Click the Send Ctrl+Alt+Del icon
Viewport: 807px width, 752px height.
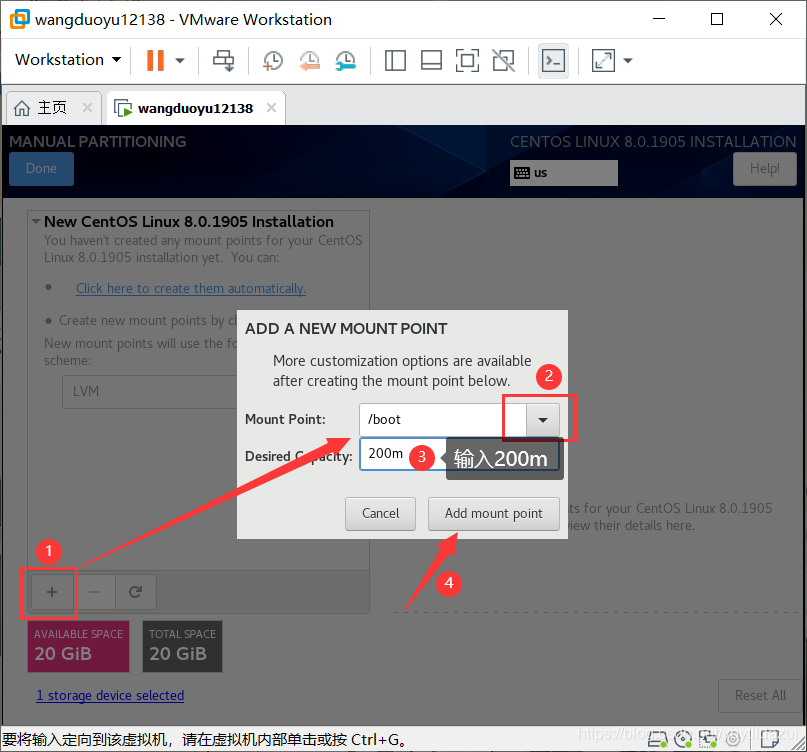pos(223,60)
